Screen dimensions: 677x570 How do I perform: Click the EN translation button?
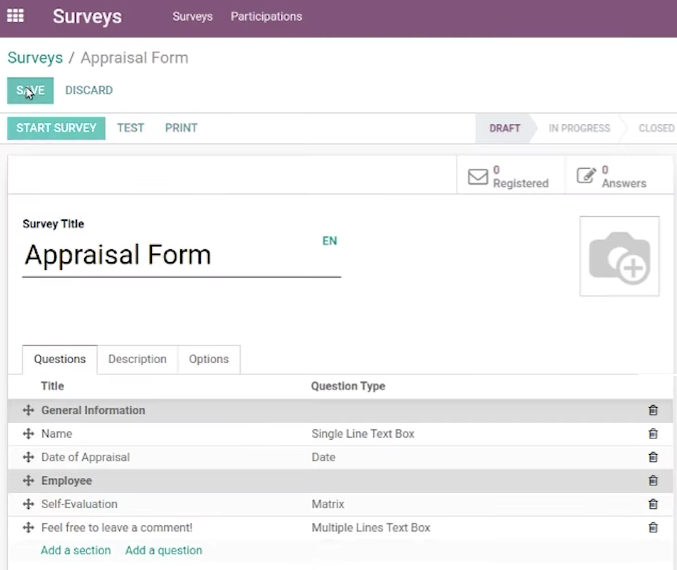coord(329,241)
